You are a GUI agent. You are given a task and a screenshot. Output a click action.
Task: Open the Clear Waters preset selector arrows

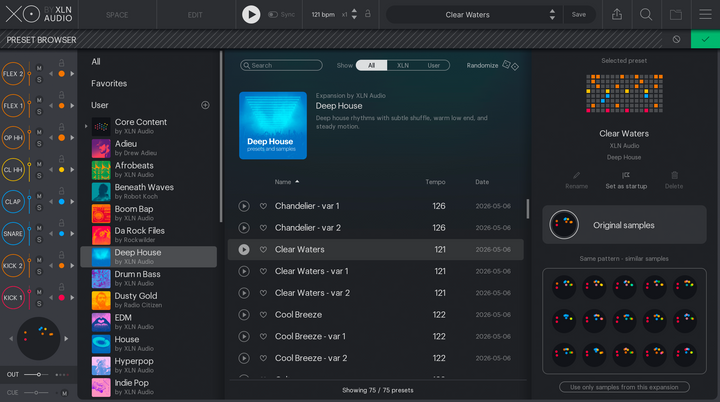tap(552, 15)
